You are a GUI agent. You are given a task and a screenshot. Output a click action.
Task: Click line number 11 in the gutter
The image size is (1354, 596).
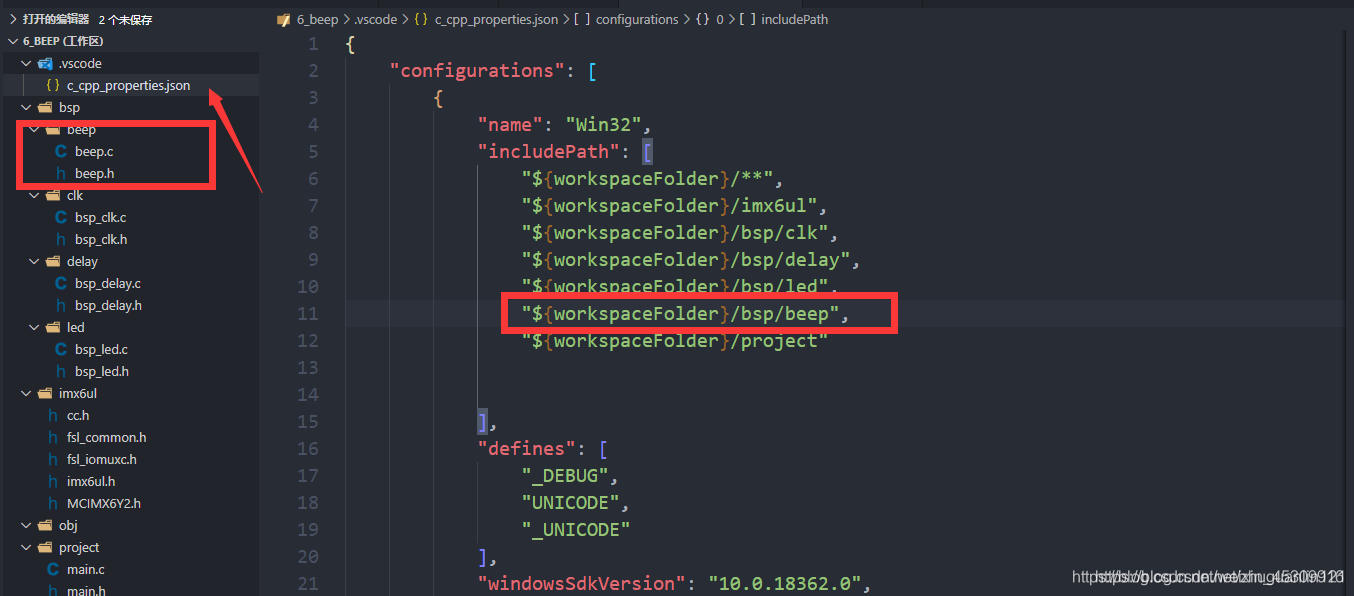tap(307, 314)
